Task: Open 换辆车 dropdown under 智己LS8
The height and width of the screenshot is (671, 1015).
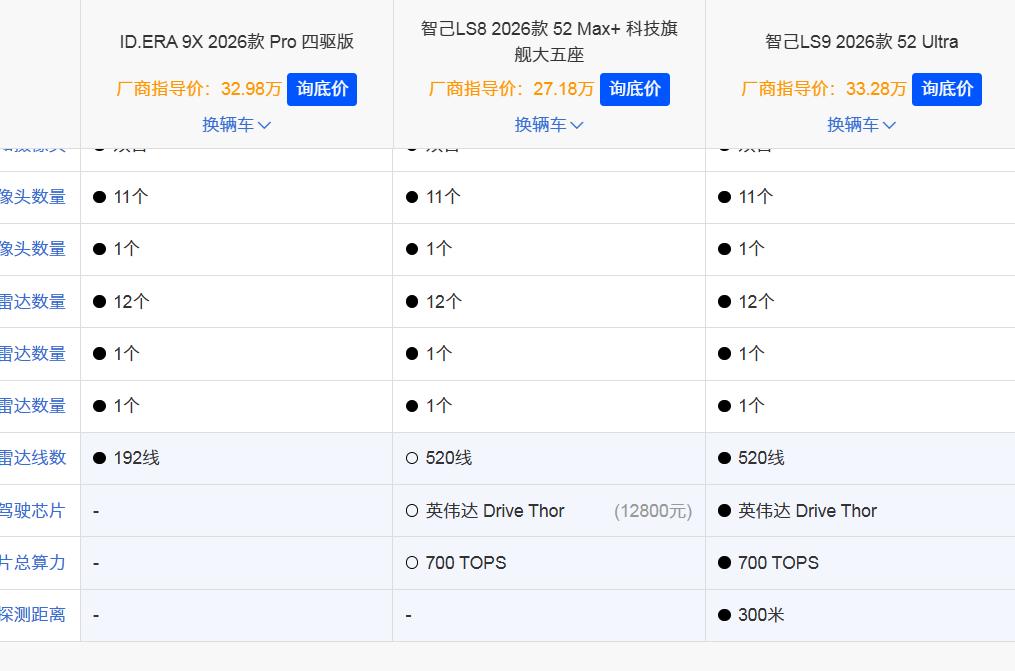Action: [549, 124]
